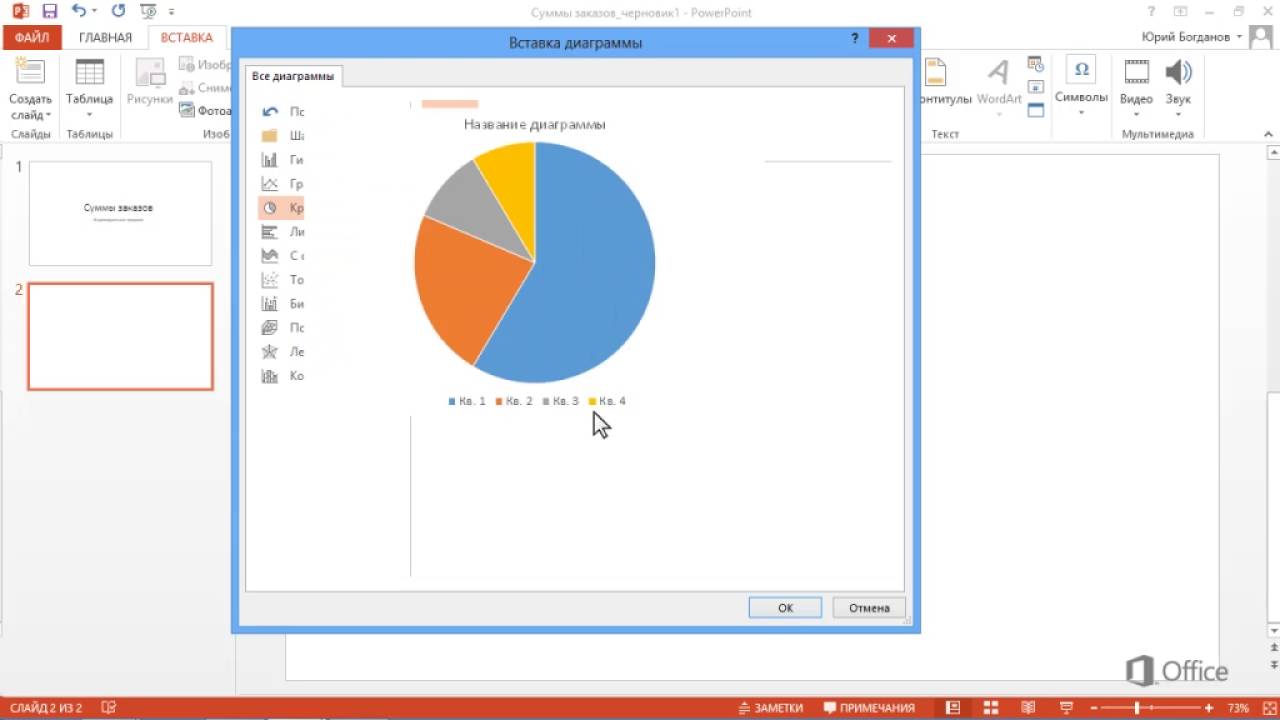Click the Колонтитулы icon
Viewport: 1280px width, 720px height.
coord(935,72)
